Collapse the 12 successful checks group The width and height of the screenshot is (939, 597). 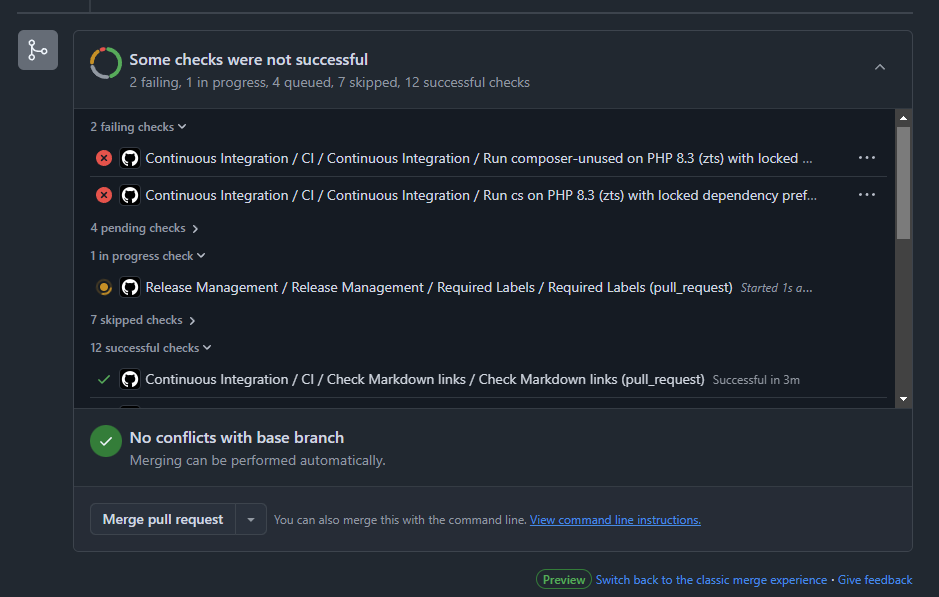click(151, 348)
